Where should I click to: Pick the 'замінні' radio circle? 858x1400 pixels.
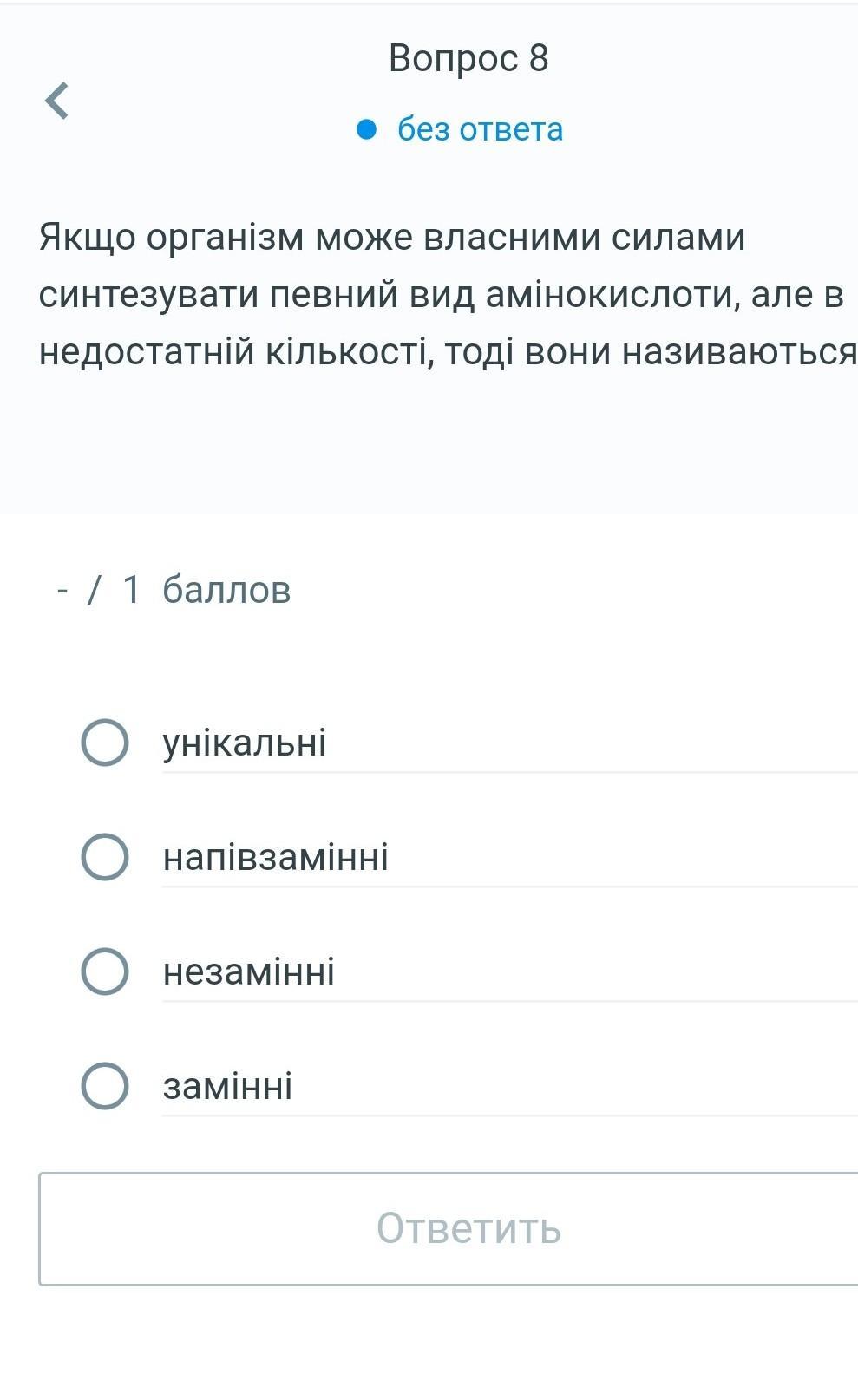tap(105, 1086)
